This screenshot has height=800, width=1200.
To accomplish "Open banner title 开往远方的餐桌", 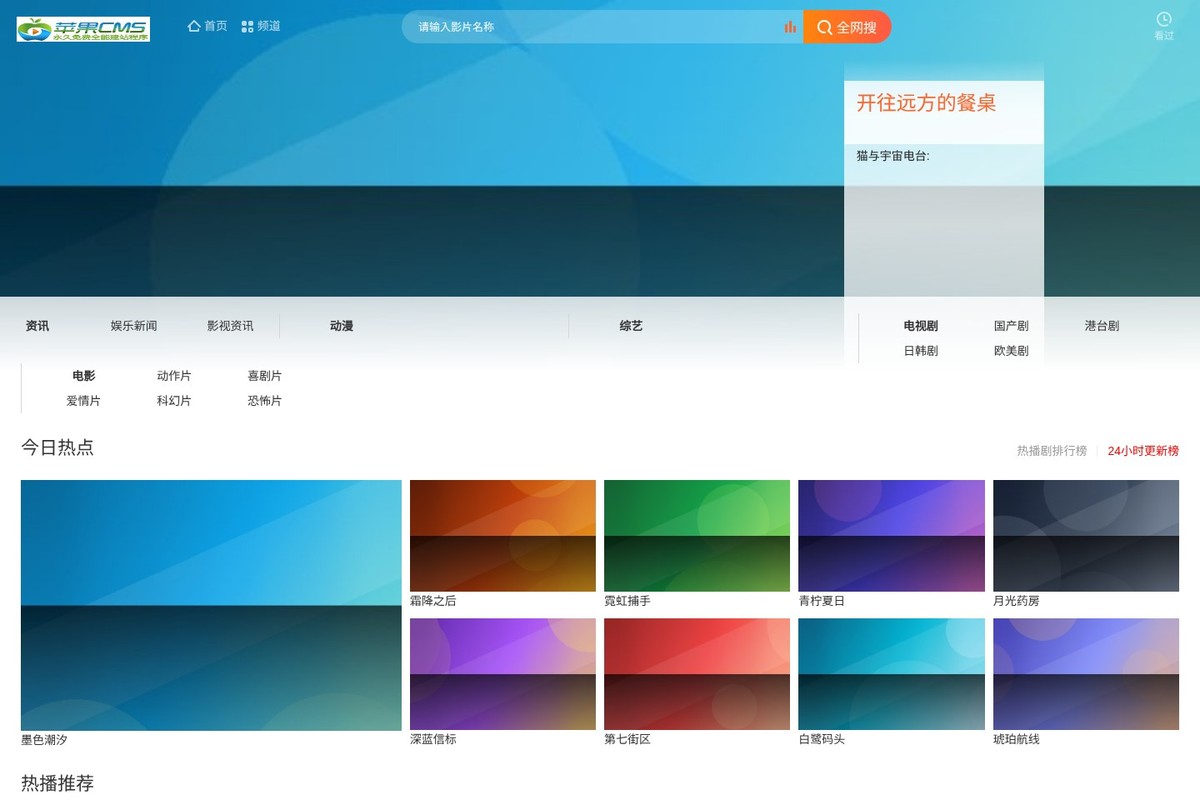I will pos(926,103).
